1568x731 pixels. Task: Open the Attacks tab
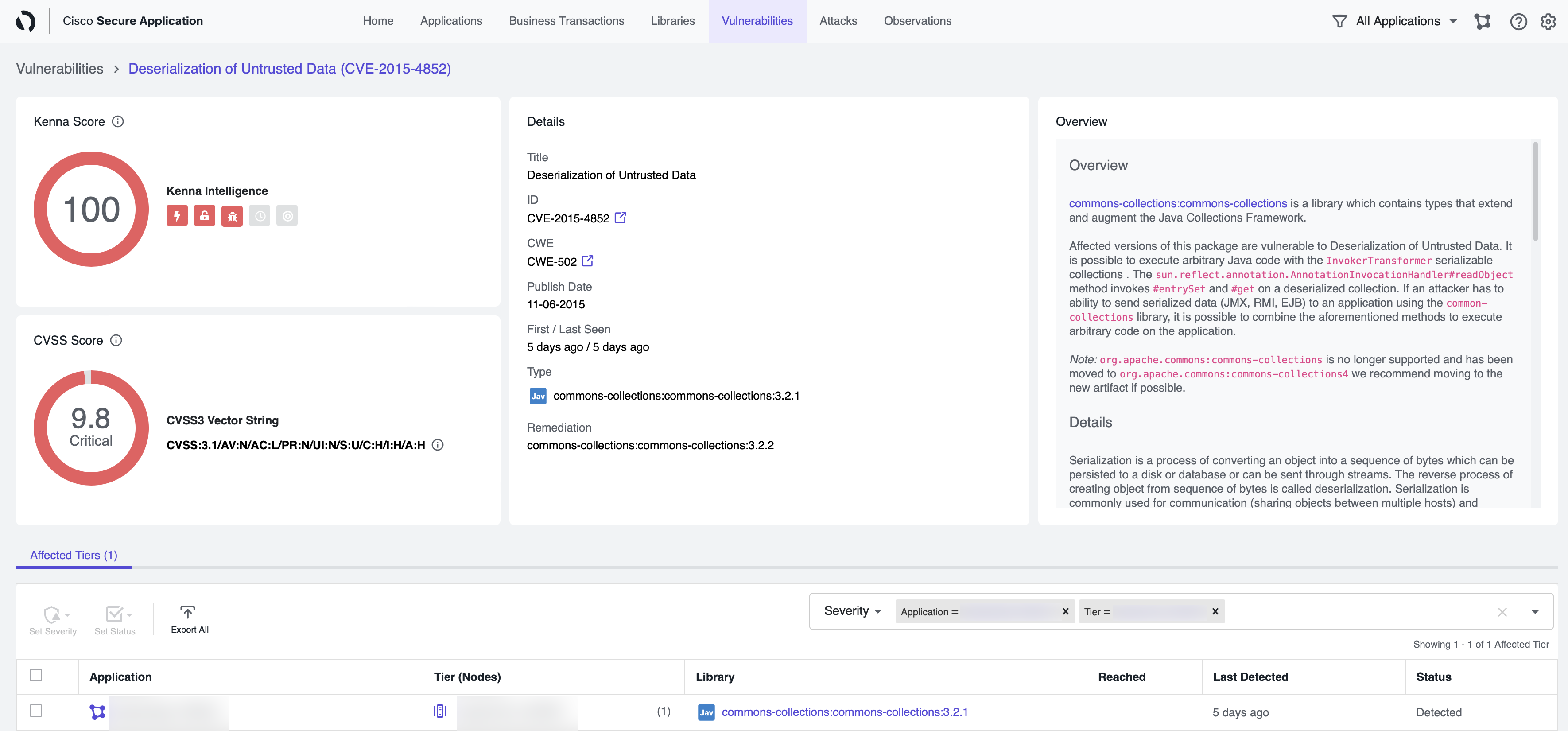[838, 21]
